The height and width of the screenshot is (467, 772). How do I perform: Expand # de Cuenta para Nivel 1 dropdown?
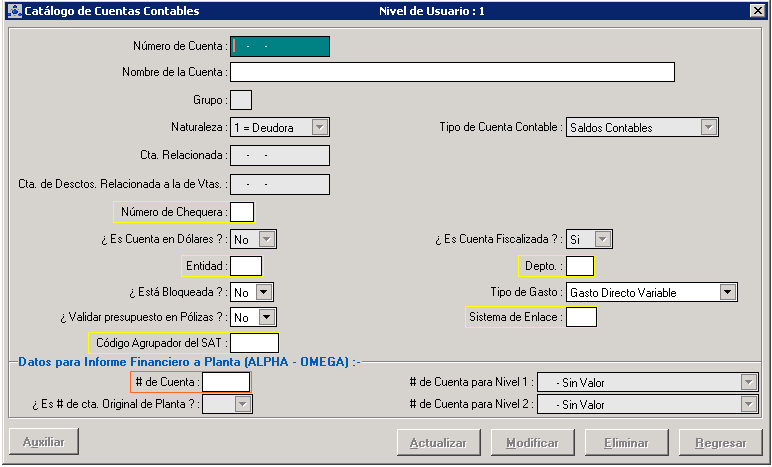pos(748,382)
